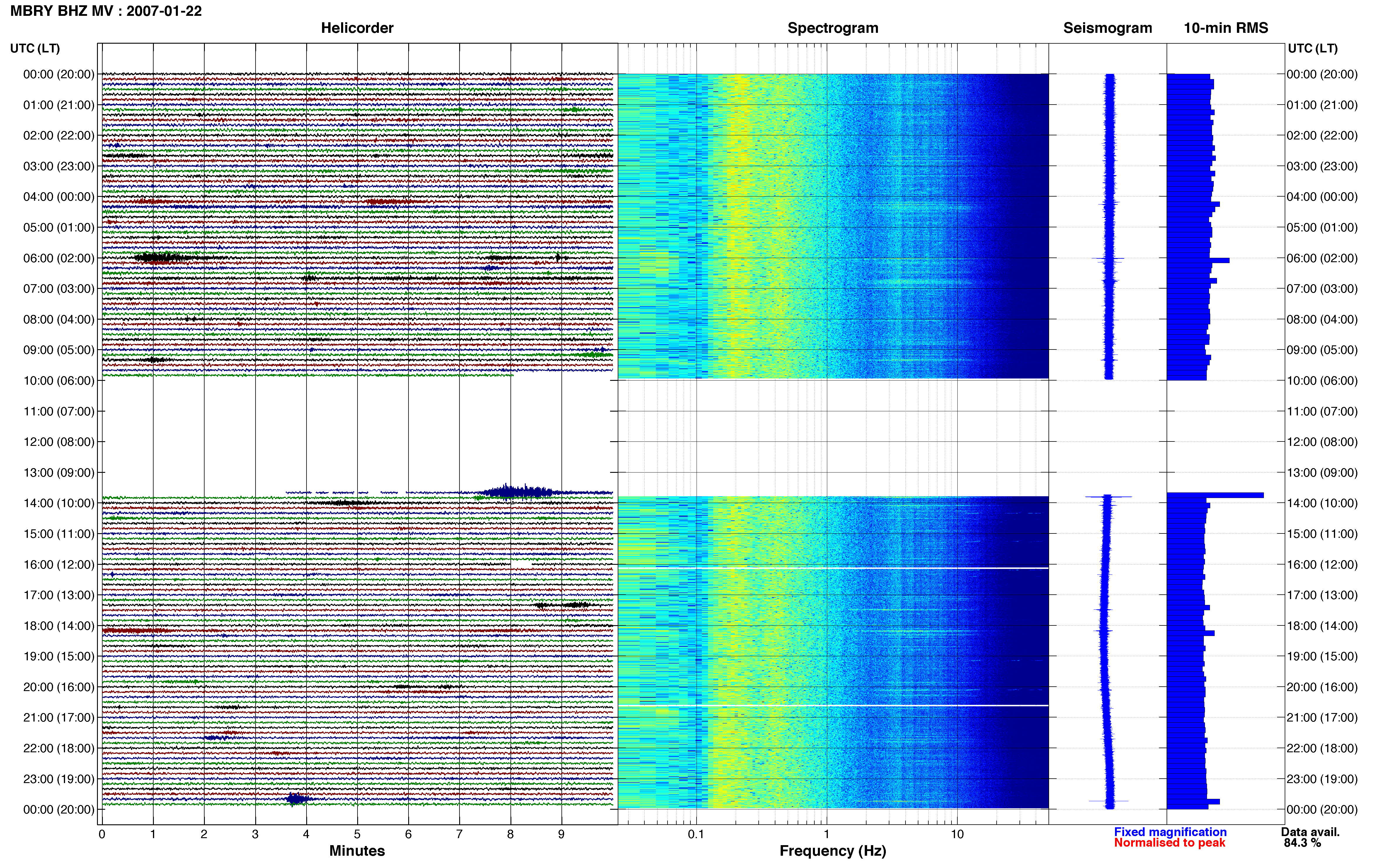Select minute tick label '9' under helicorder
This screenshot has height=868, width=1389.
tap(561, 835)
